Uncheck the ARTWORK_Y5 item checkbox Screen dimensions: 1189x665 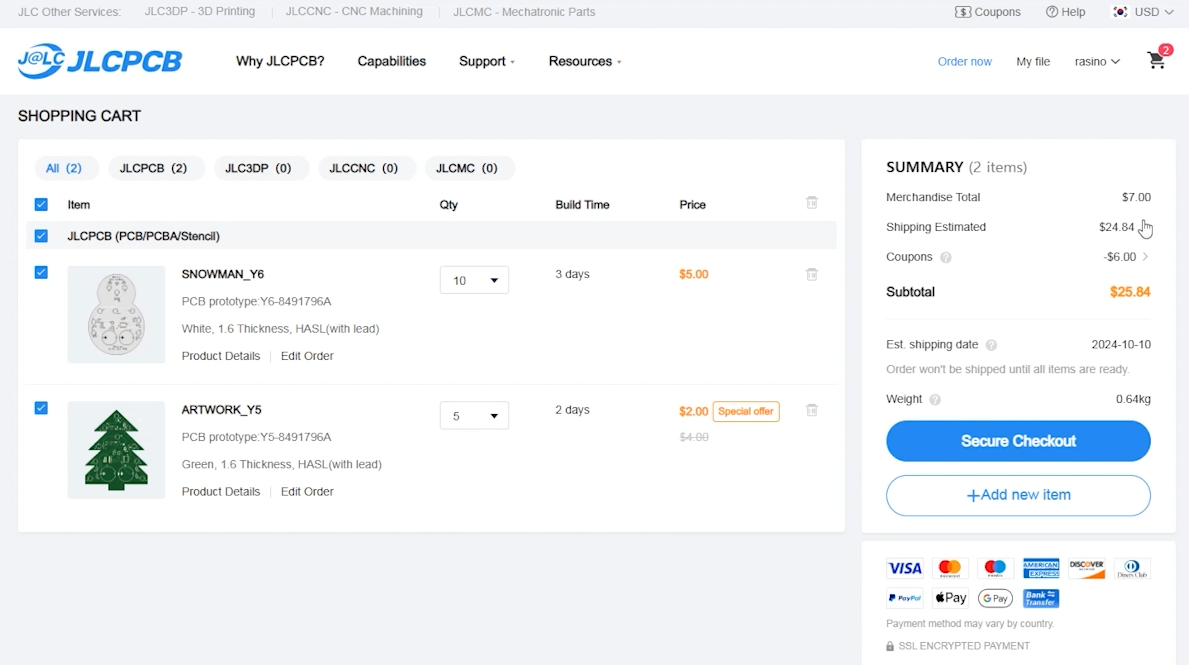41,408
